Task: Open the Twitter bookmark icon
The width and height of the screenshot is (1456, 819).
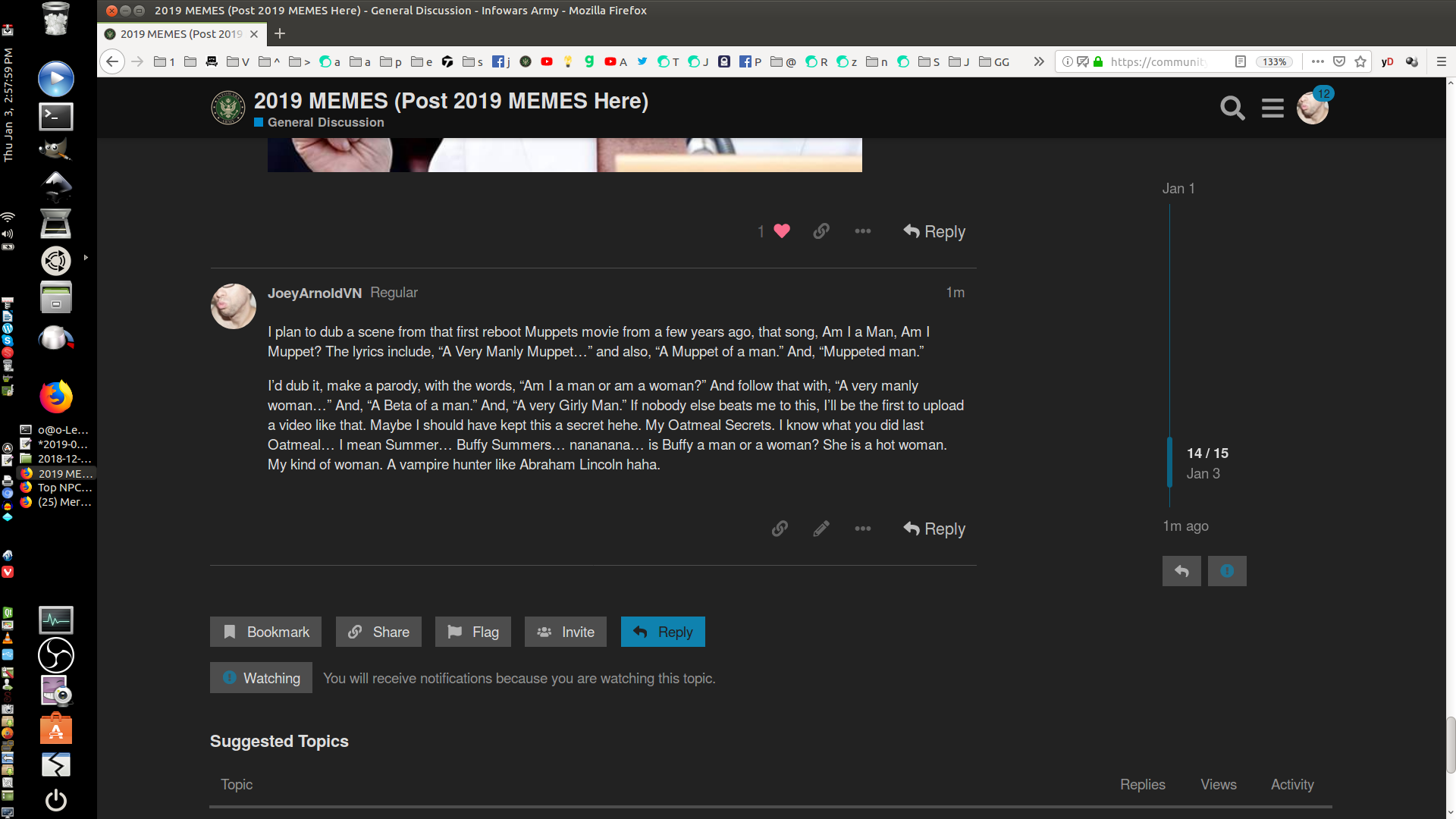Action: pos(642,61)
